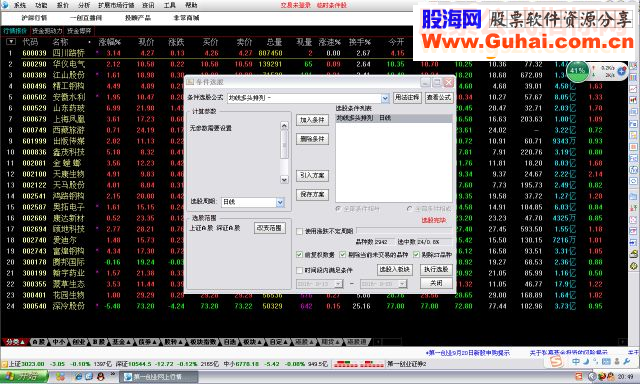Toggle the 剔除当前未交易的品种 checkbox
The height and width of the screenshot is (384, 640).
coord(343,255)
